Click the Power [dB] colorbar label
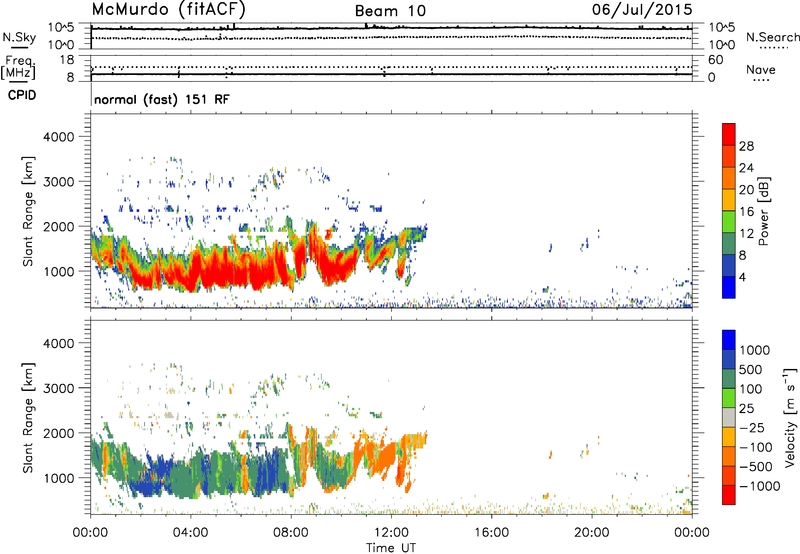Screen dimensions: 800x554 764,211
